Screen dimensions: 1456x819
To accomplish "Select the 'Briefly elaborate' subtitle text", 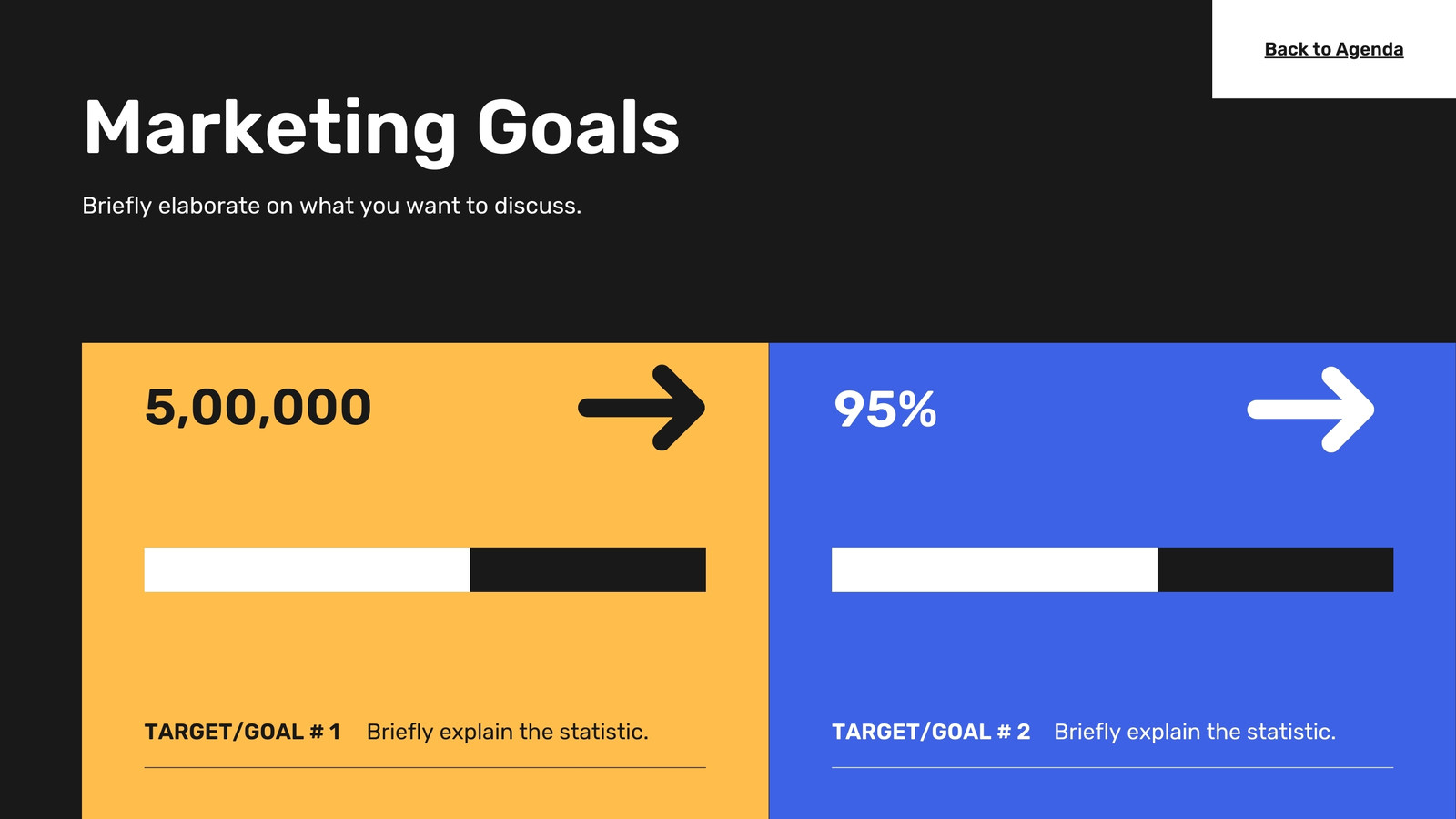I will point(331,206).
